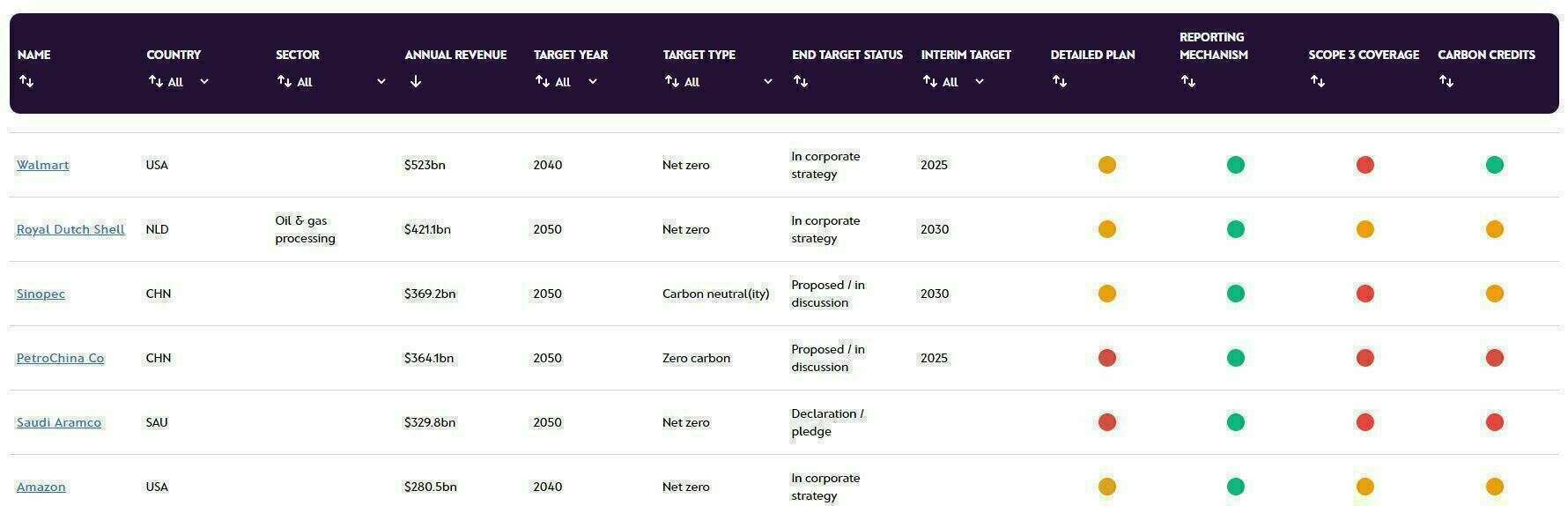The width and height of the screenshot is (1568, 506).
Task: Expand the Interim Target filter dropdown
Action: [979, 82]
